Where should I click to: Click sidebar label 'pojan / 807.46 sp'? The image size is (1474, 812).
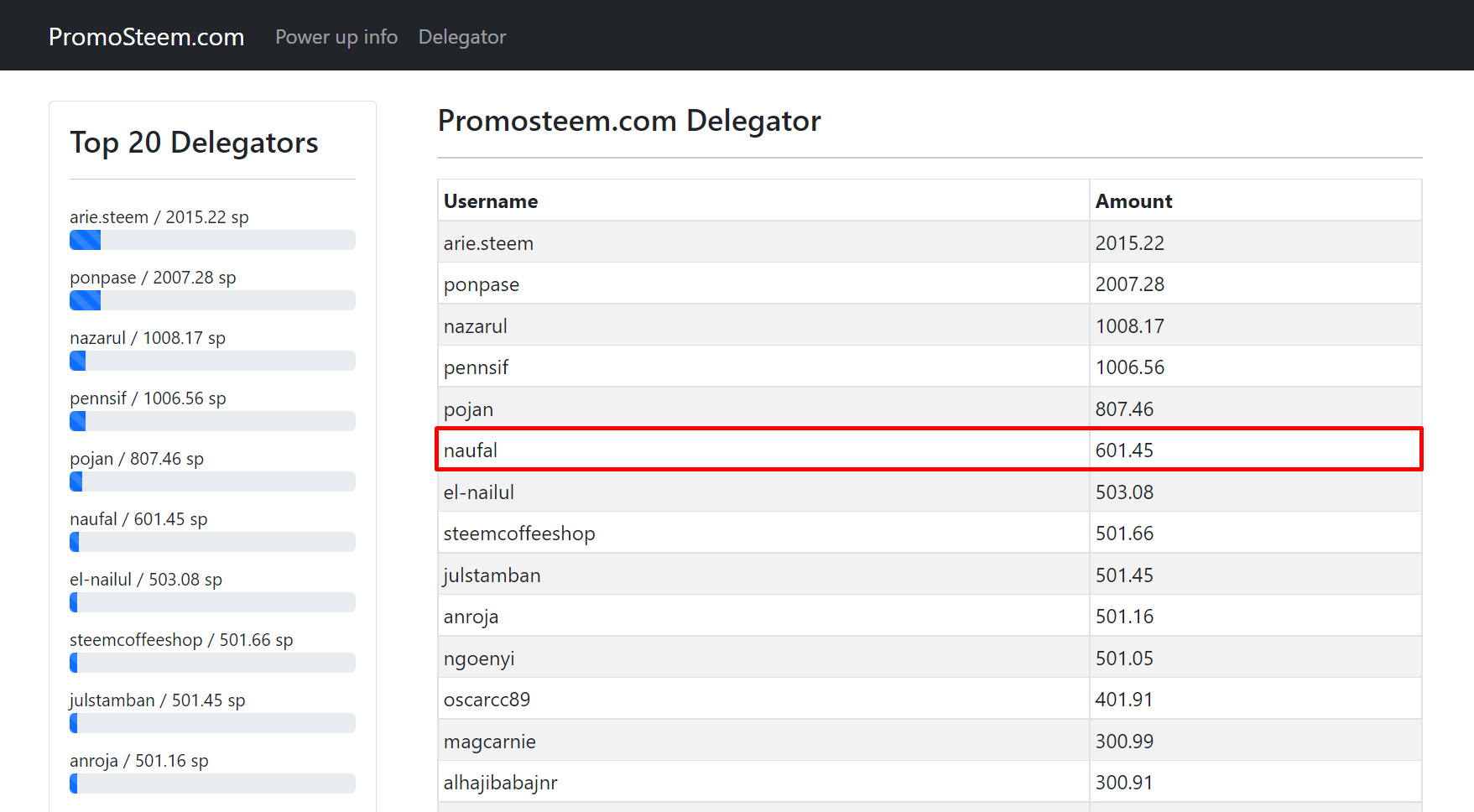coord(137,459)
